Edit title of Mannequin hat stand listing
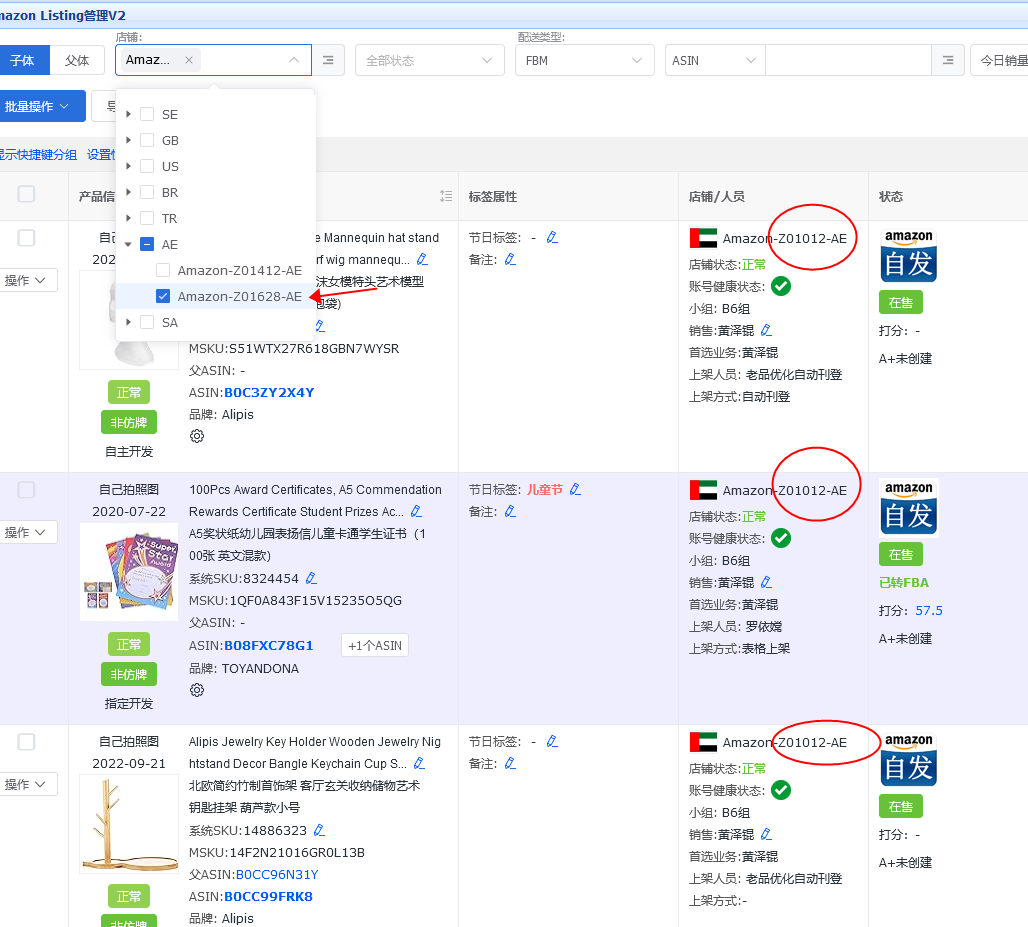Image resolution: width=1028 pixels, height=927 pixels. click(422, 260)
